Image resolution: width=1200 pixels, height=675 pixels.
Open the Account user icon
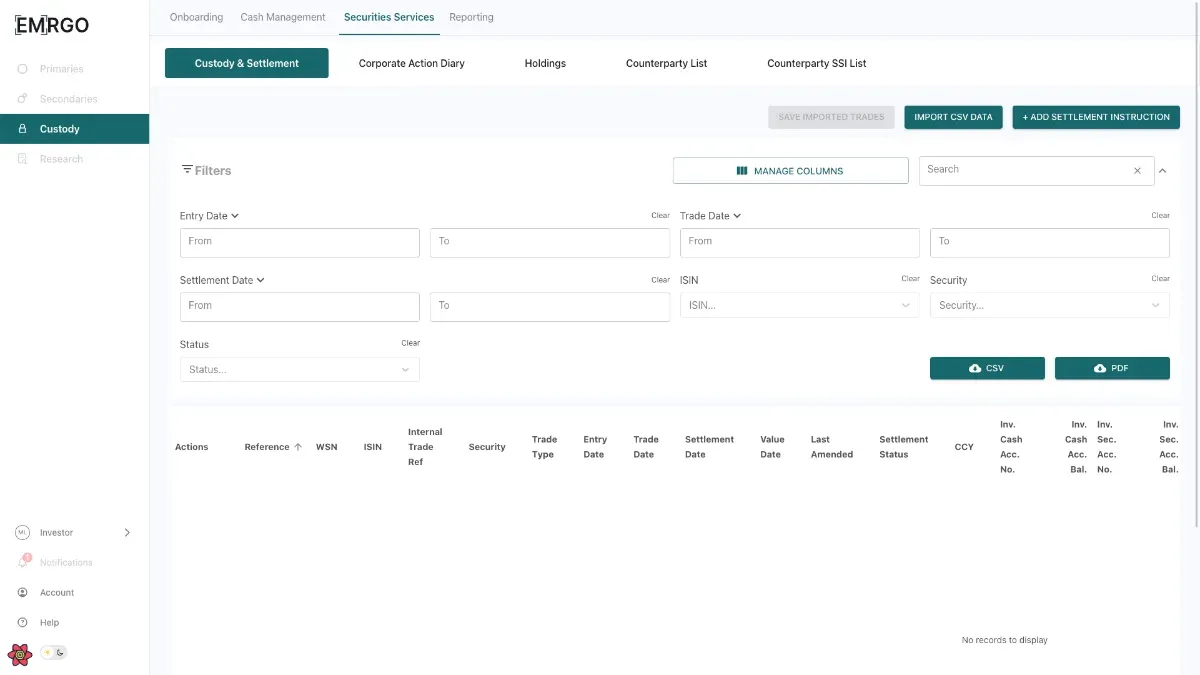click(x=23, y=593)
